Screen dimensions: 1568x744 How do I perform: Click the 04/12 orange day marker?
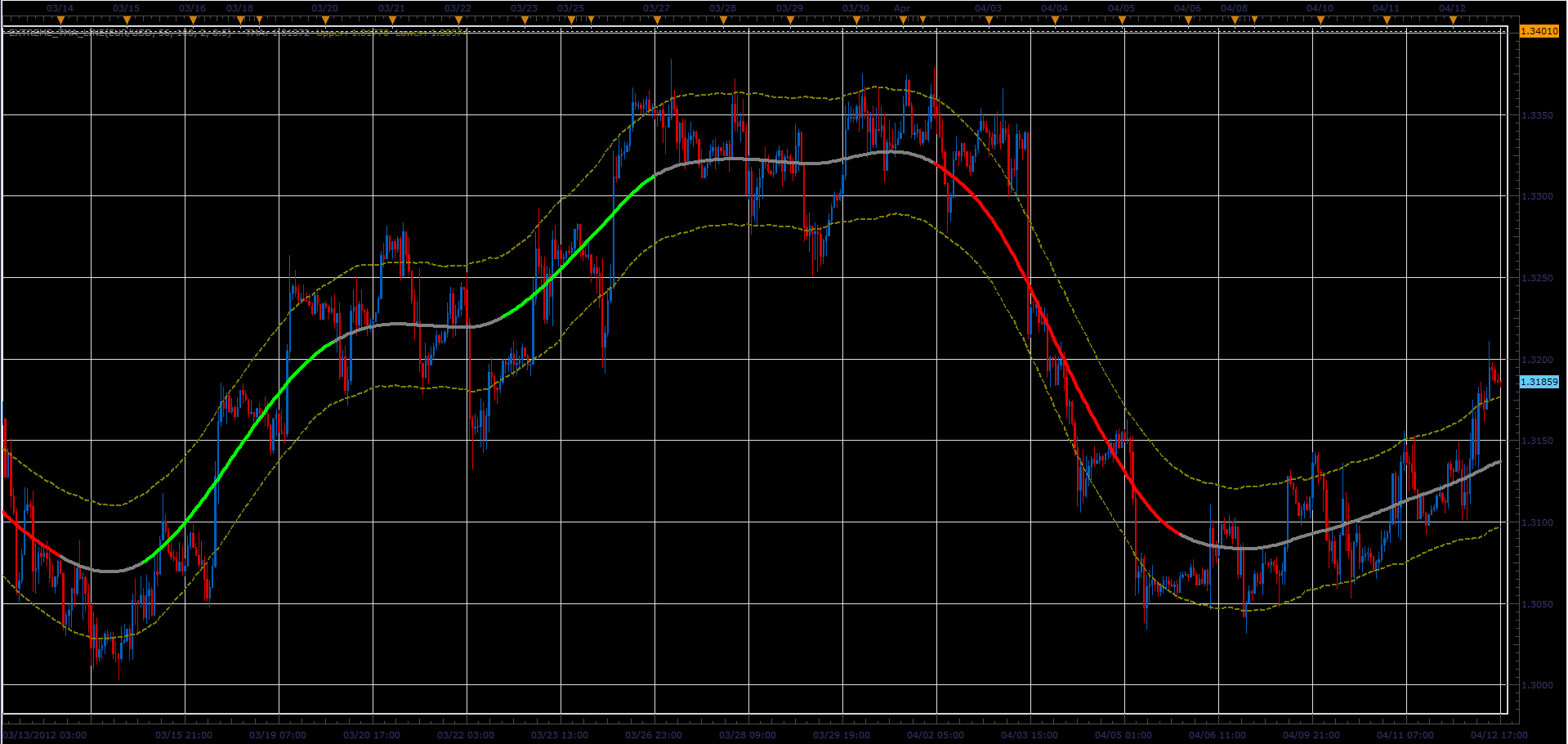pyautogui.click(x=1452, y=18)
